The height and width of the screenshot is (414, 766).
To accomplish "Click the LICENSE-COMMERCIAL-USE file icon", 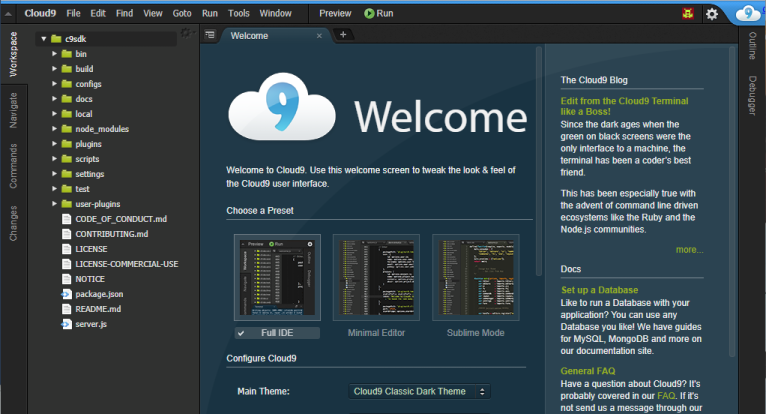I will pos(66,264).
